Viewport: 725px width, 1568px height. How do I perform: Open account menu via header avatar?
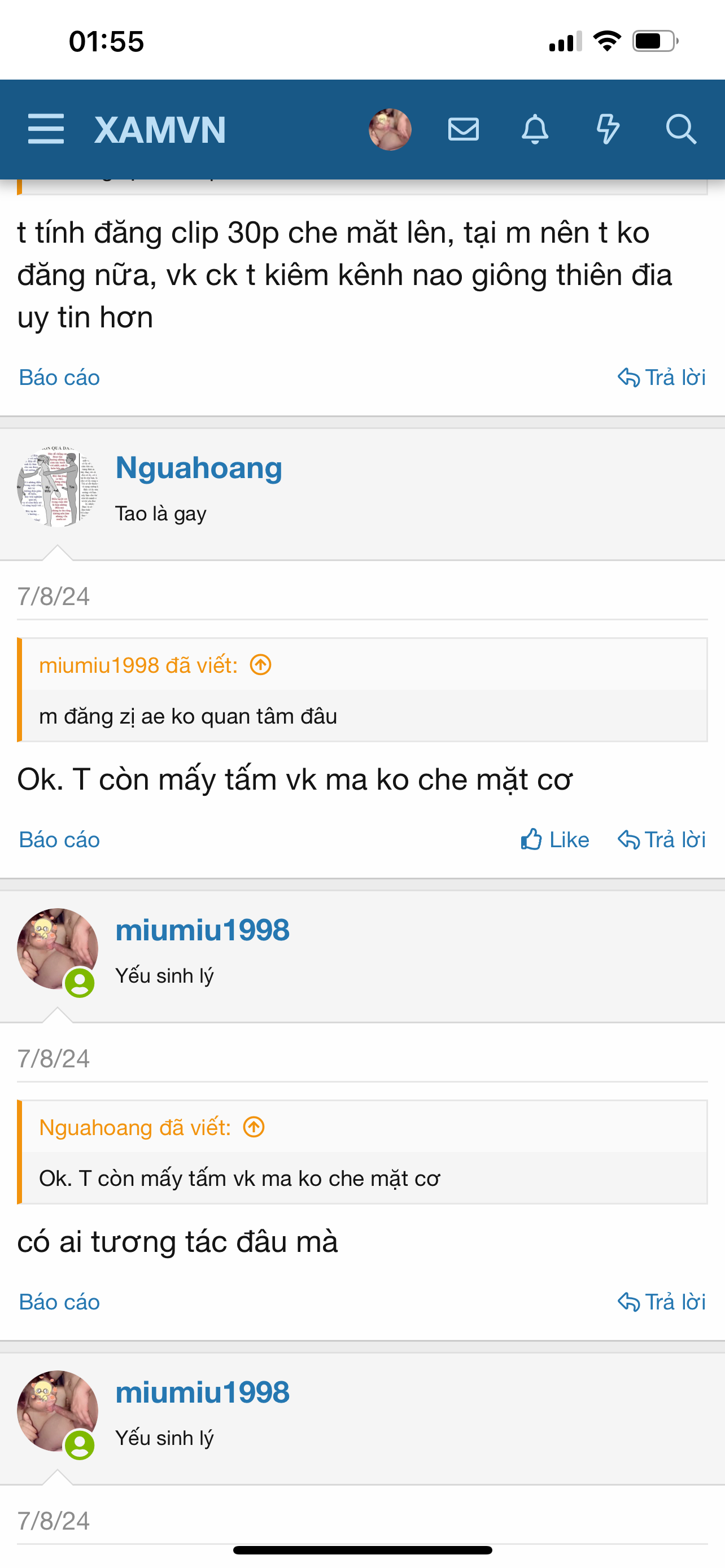click(x=390, y=129)
